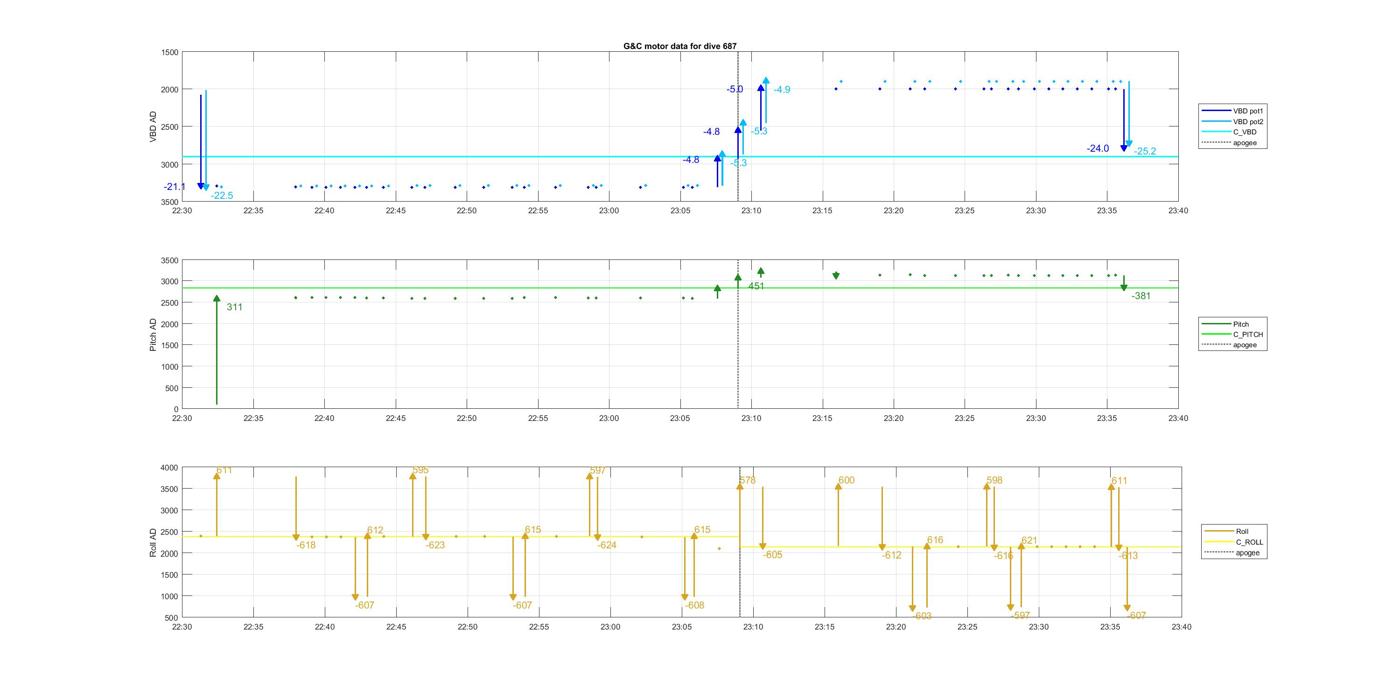The height and width of the screenshot is (693, 1400).
Task: Click the '-608' roll data label
Action: point(695,605)
